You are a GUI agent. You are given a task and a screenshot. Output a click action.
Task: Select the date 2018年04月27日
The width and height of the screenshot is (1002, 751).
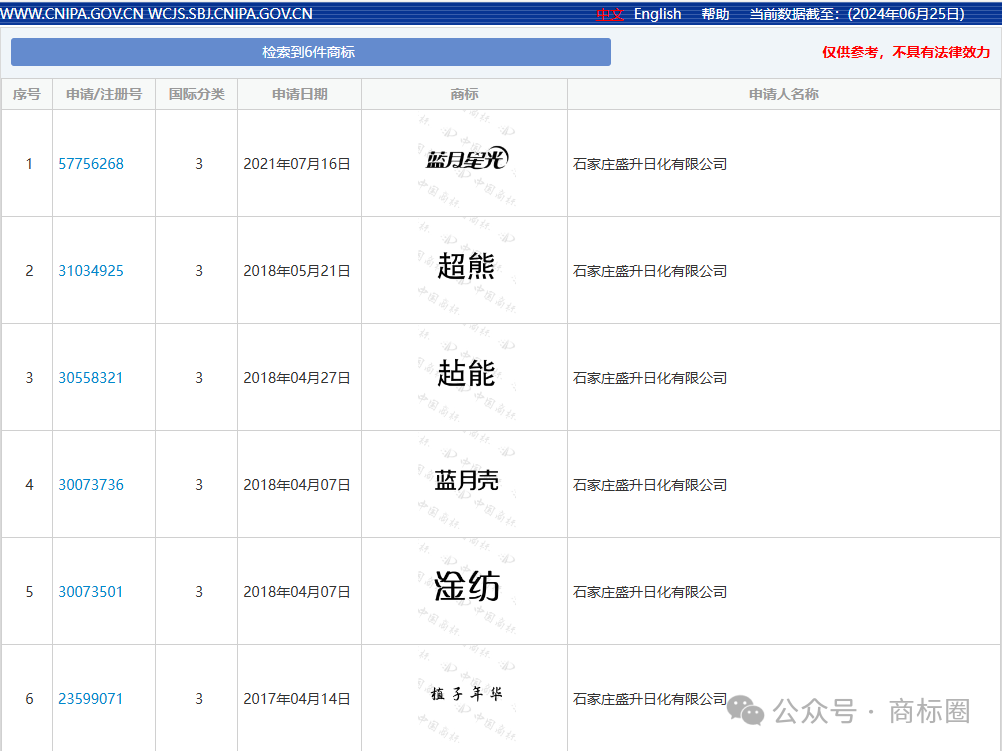(x=297, y=378)
